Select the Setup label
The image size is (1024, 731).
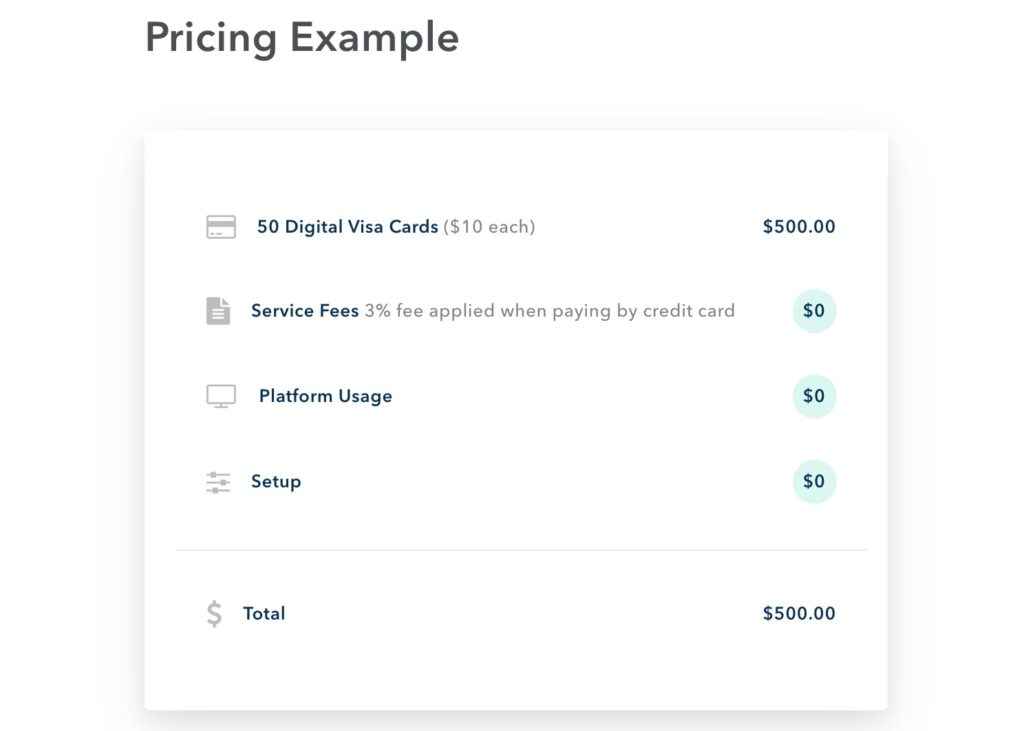(276, 482)
